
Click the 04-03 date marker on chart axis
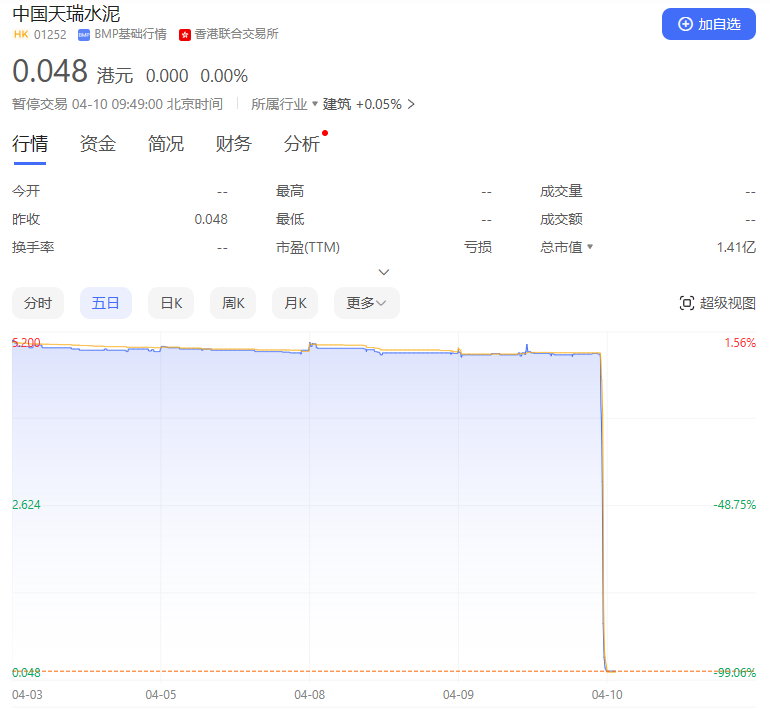click(28, 695)
